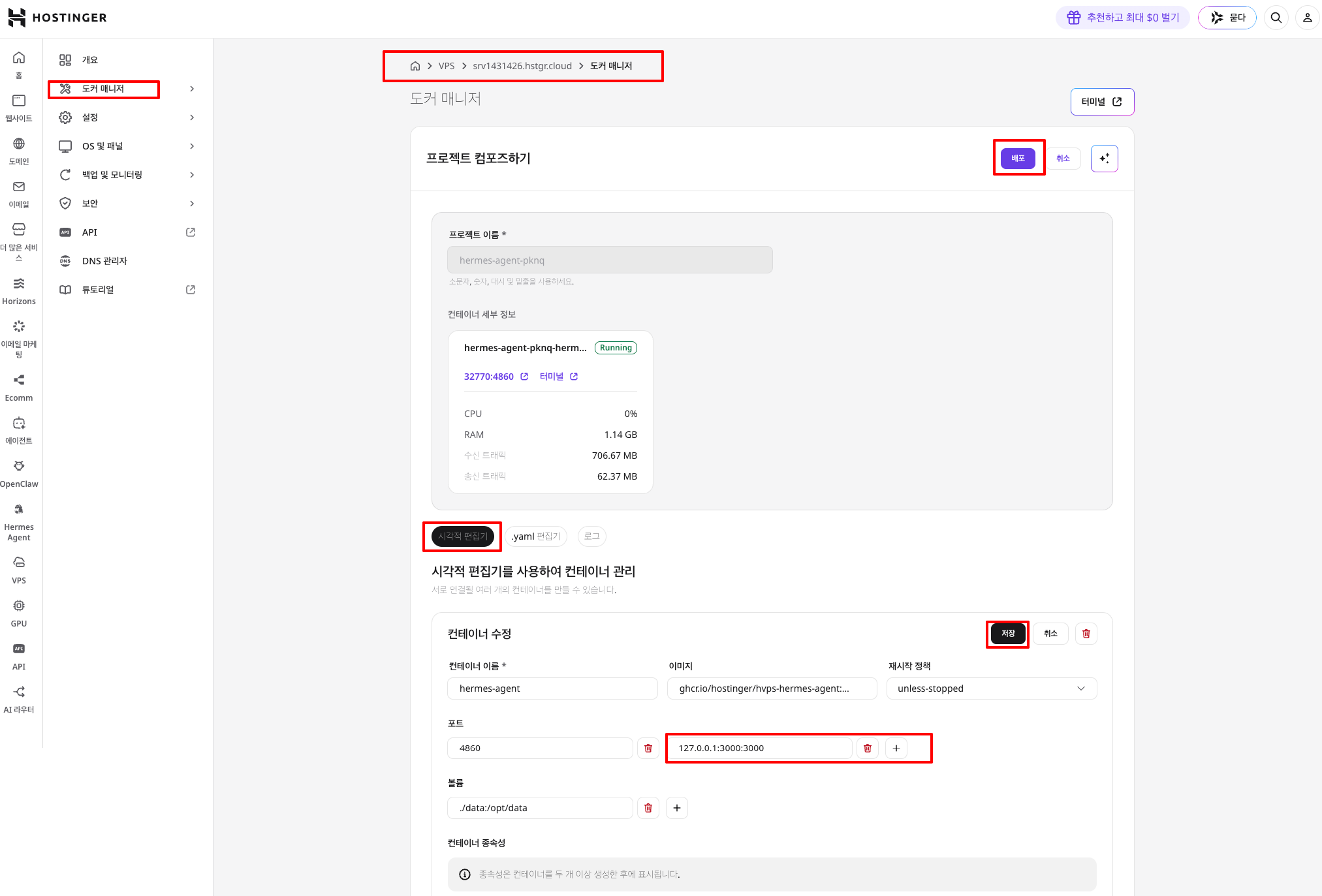
Task: Click the AI sparkle assistant button
Action: pyautogui.click(x=1104, y=159)
